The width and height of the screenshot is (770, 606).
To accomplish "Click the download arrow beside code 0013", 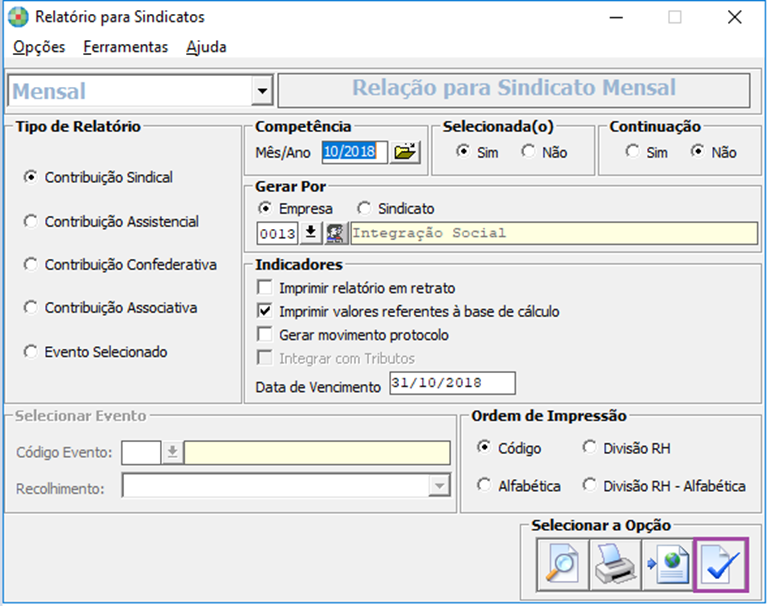I will (x=310, y=233).
